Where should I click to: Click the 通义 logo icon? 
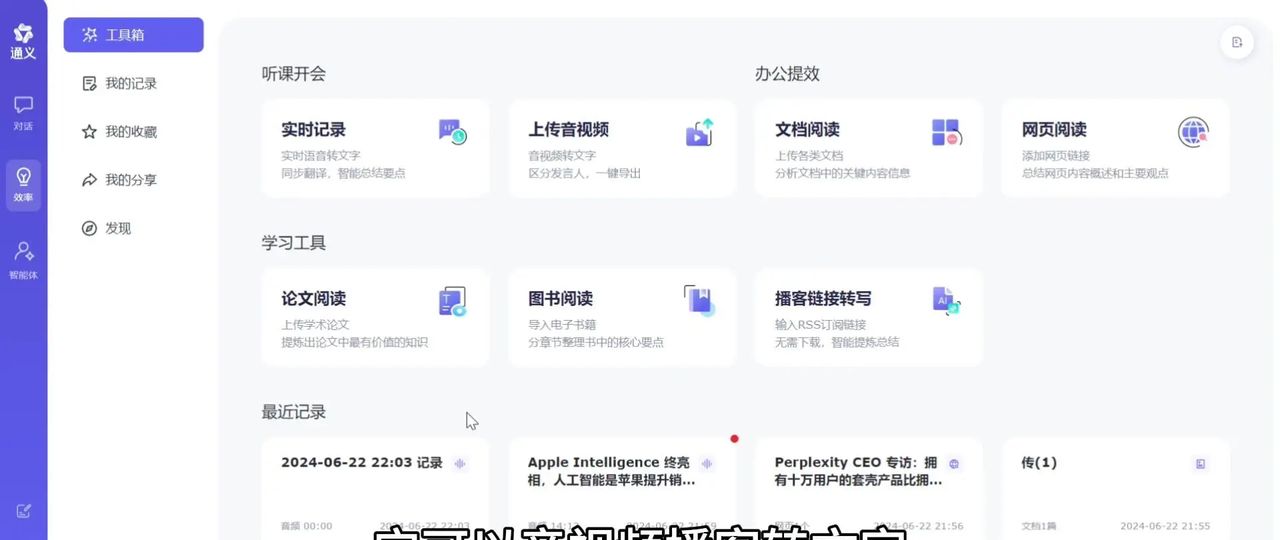coord(23,34)
